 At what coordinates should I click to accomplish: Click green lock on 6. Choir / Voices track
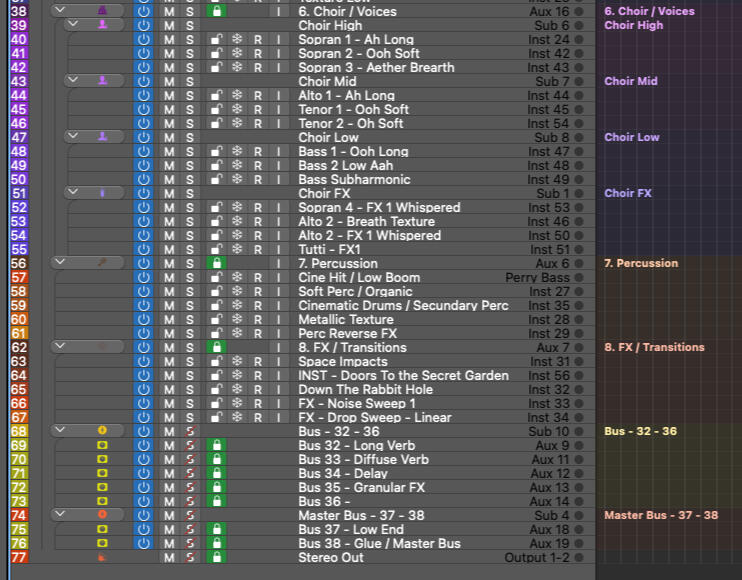point(216,11)
